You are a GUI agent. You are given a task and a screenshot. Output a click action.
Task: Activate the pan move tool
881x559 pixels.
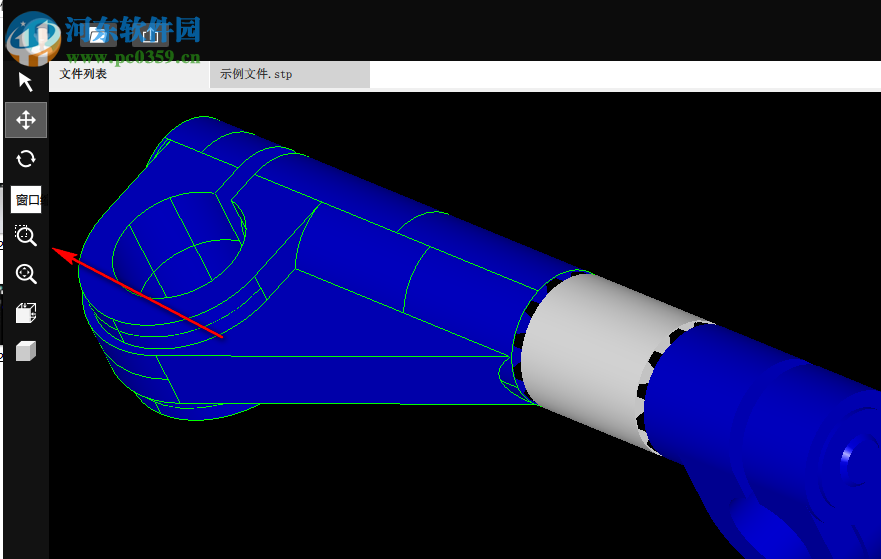[x=26, y=120]
